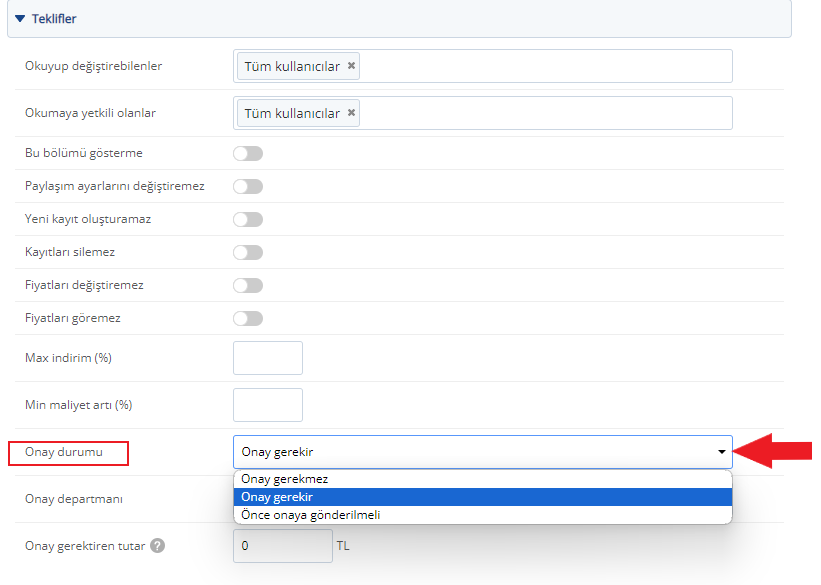The height and width of the screenshot is (585, 821).
Task: Choose the highlighted Onay gerekir option
Action: click(x=483, y=497)
